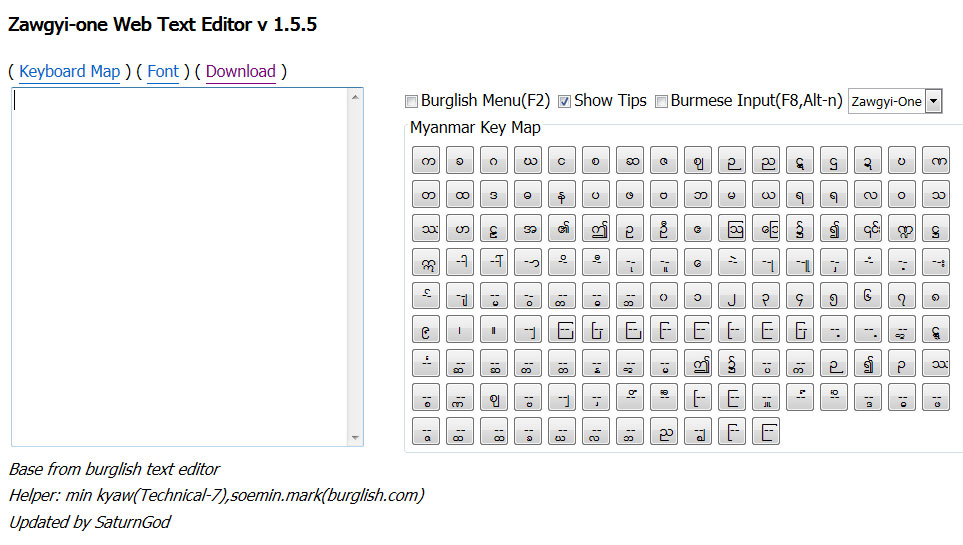Viewport: 963px width, 545px height.
Task: Insert the letter ဏ from key map
Action: pyautogui.click(x=936, y=161)
